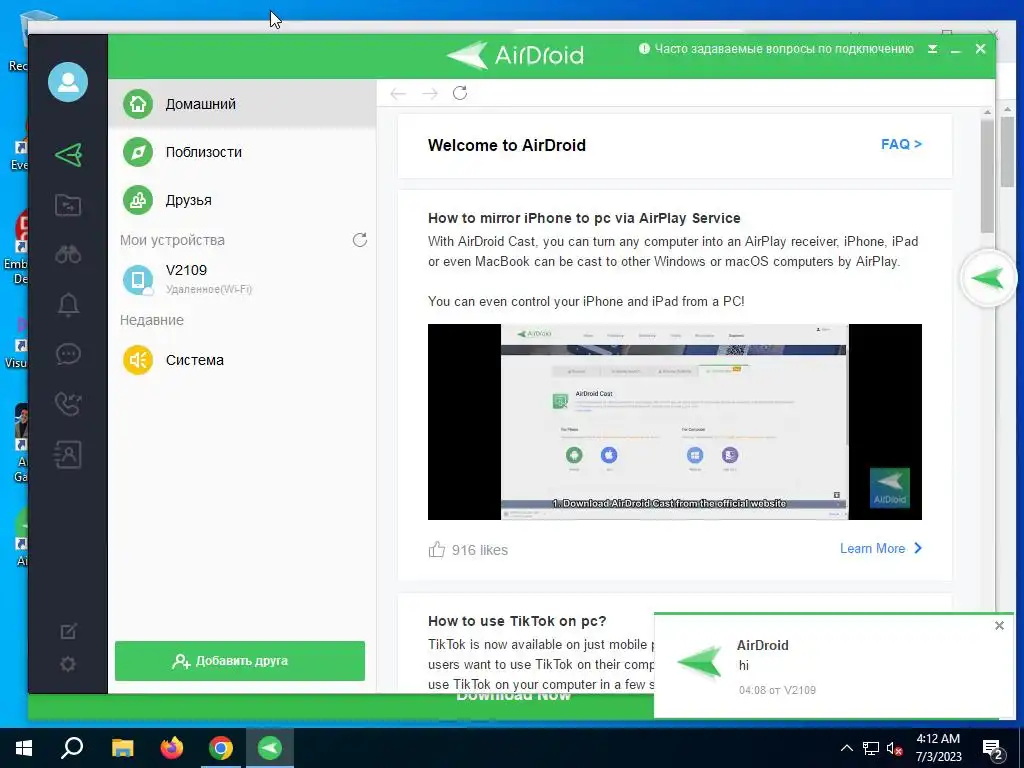Like the AirPlay article thumbs-up

tap(436, 549)
